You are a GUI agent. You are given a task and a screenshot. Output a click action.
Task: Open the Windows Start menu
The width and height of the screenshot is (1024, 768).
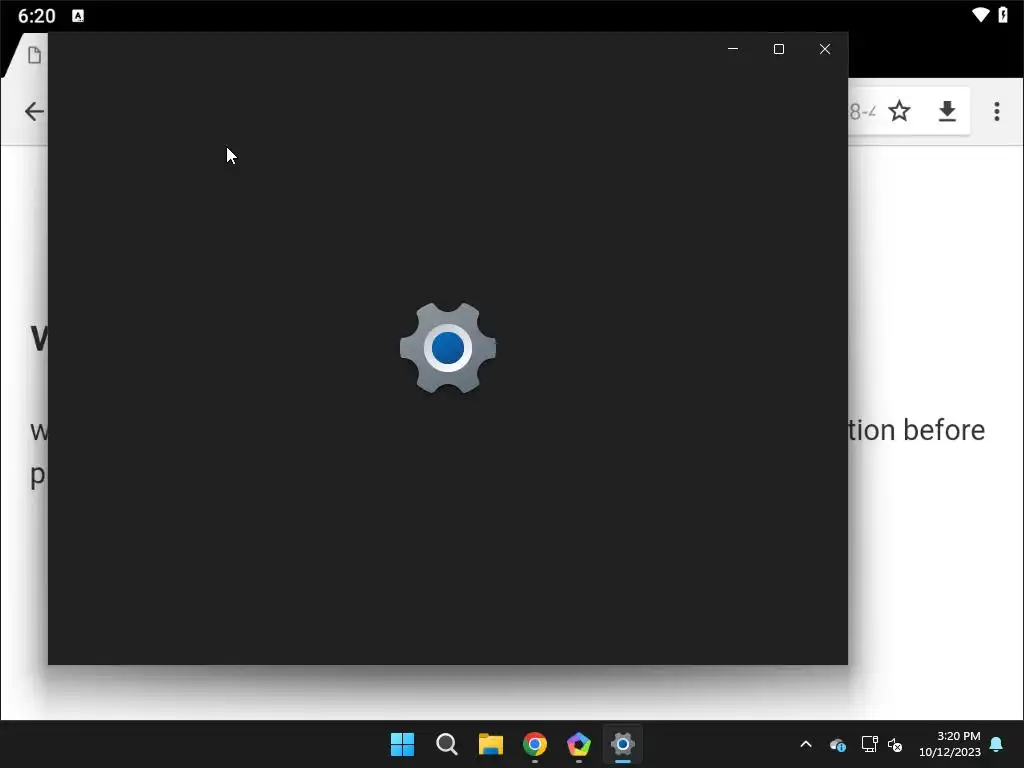coord(402,744)
